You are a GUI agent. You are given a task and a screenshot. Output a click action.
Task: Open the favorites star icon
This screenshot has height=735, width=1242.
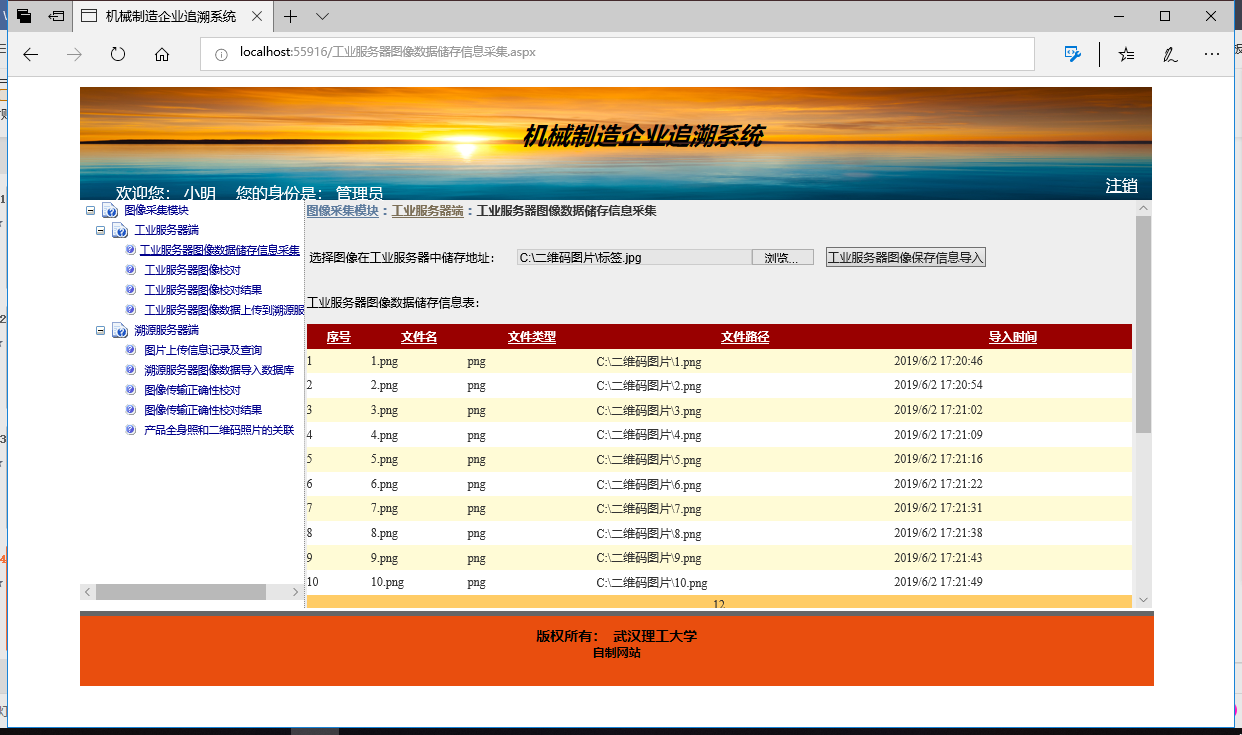1126,55
